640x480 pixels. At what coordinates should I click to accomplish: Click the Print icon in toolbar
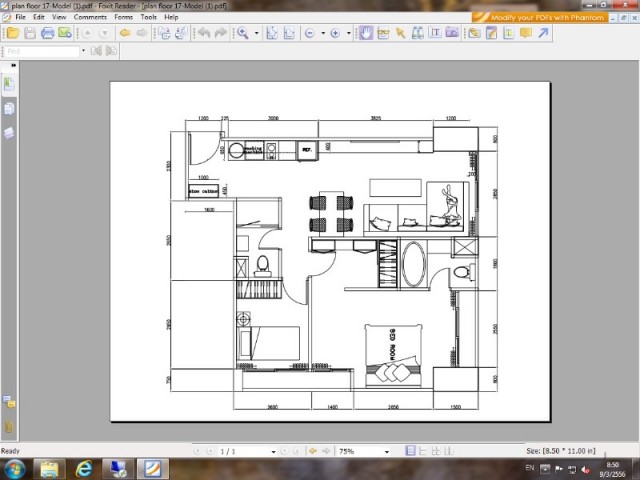tap(48, 33)
